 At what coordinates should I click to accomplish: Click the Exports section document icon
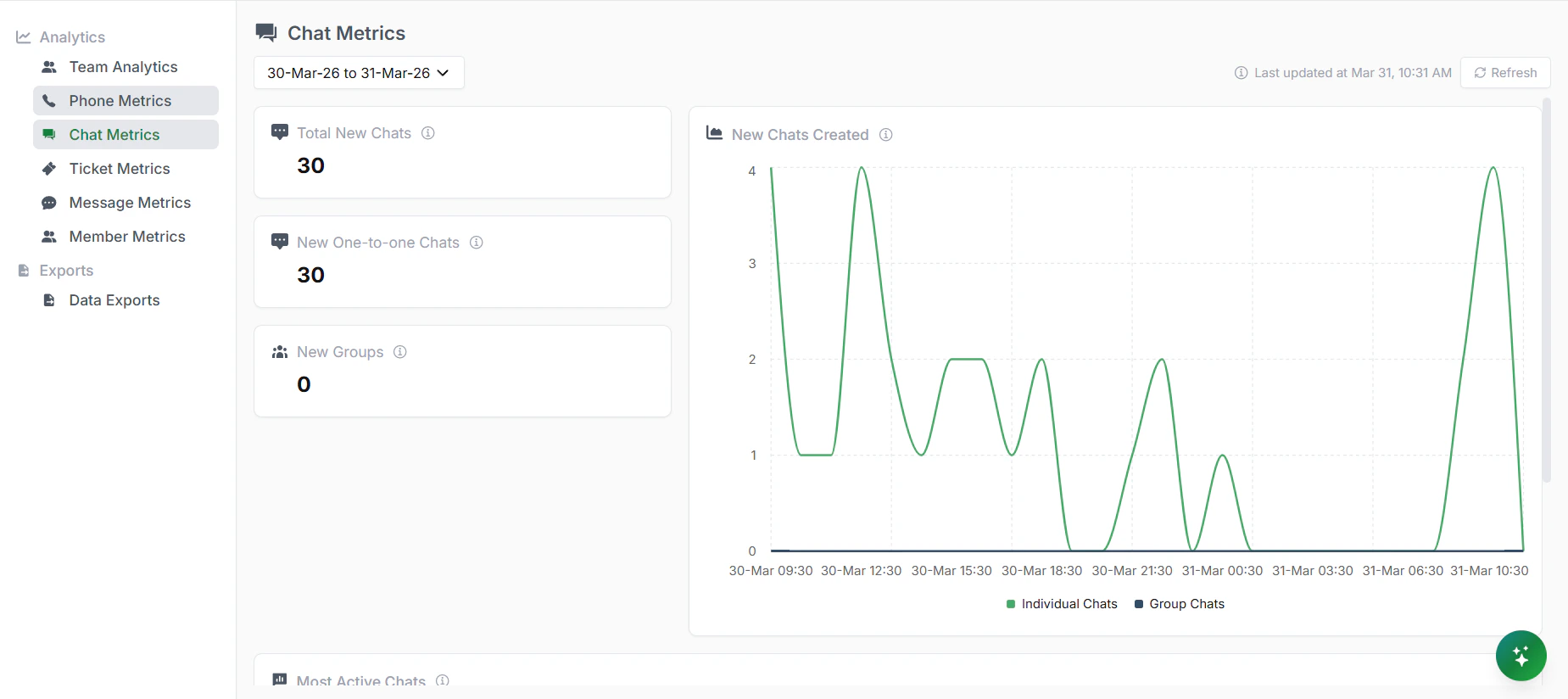pyautogui.click(x=24, y=271)
